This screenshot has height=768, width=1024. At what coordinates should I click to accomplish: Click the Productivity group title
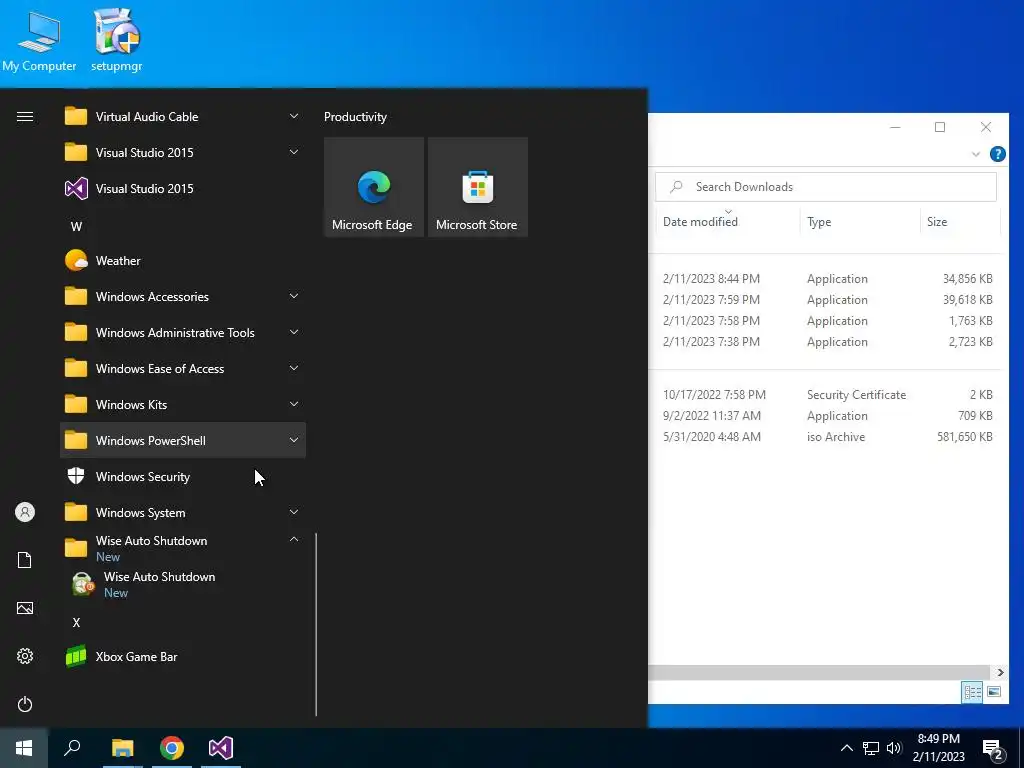tap(355, 117)
